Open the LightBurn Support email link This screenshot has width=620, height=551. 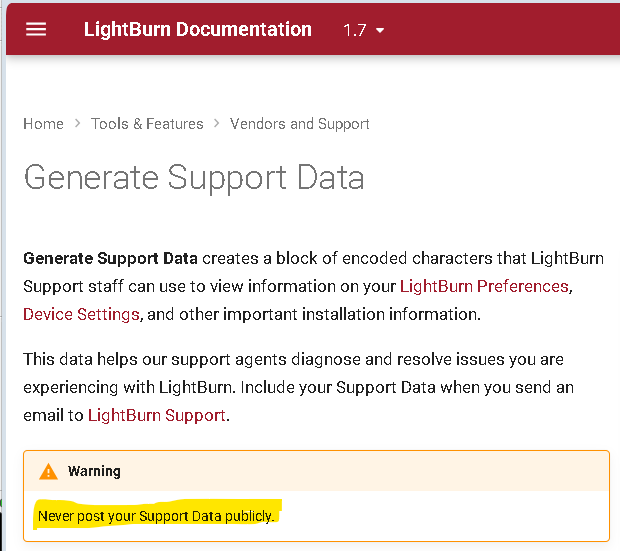click(157, 415)
